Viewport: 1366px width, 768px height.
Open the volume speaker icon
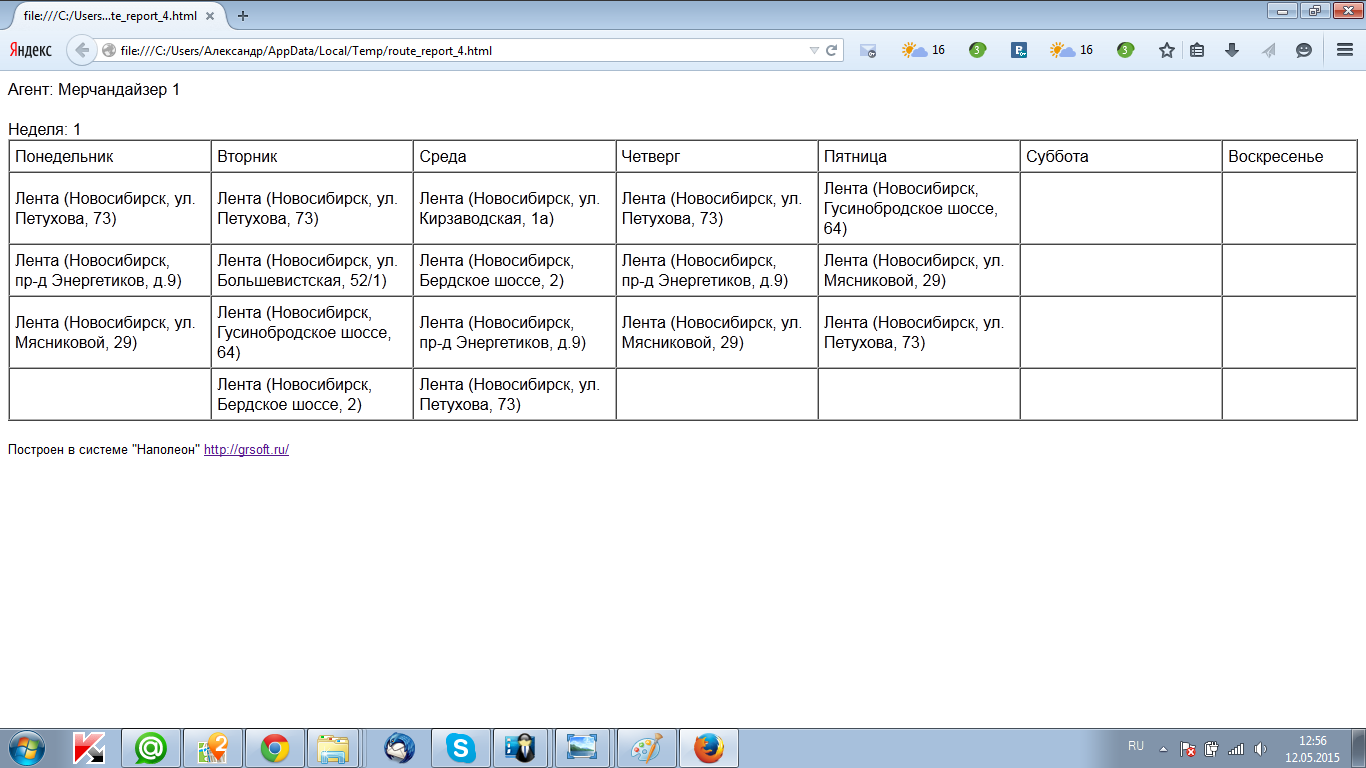click(x=1260, y=748)
